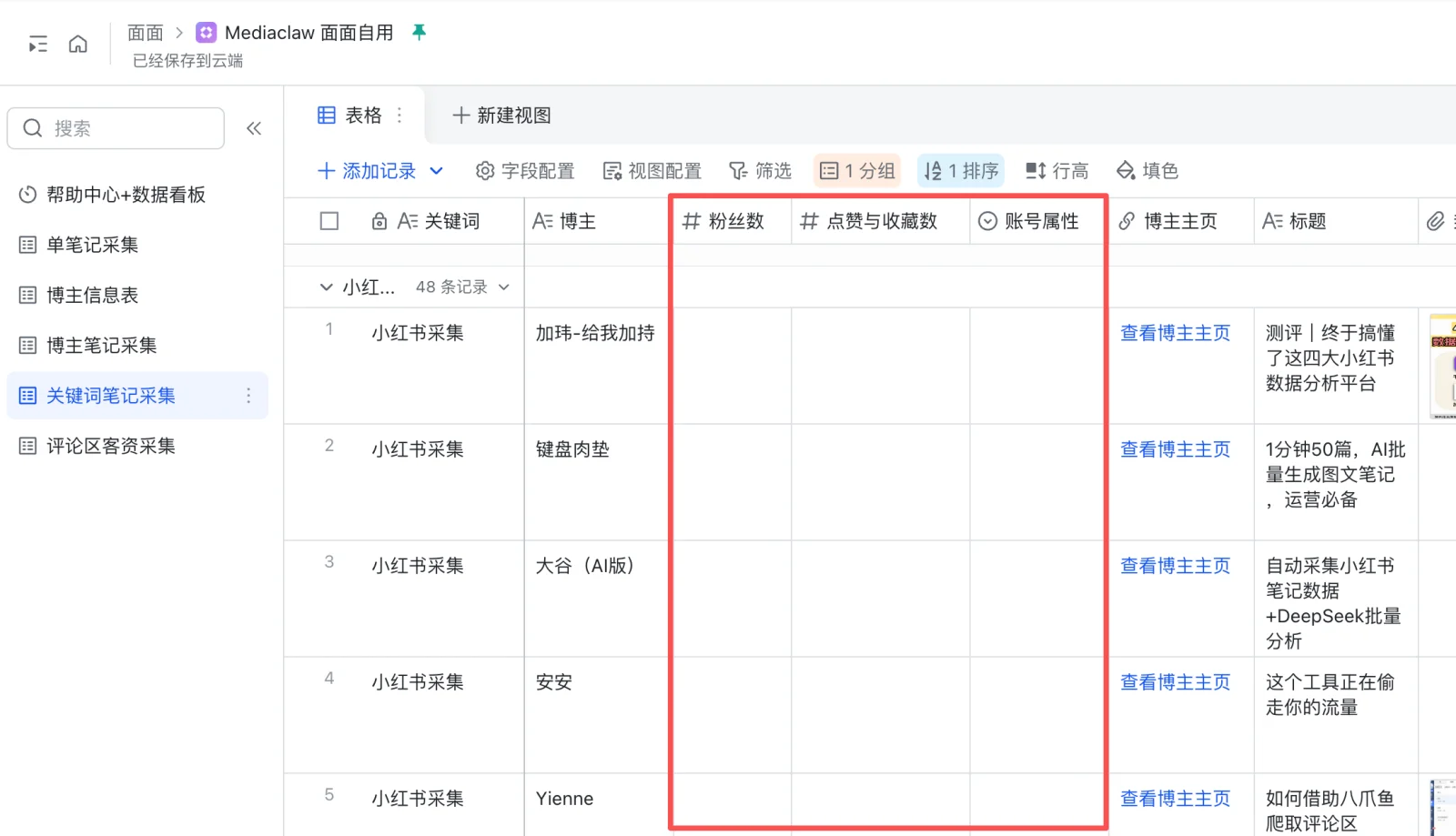Open the 筛选 filter tool
Viewport: 1456px width, 836px height.
(760, 171)
